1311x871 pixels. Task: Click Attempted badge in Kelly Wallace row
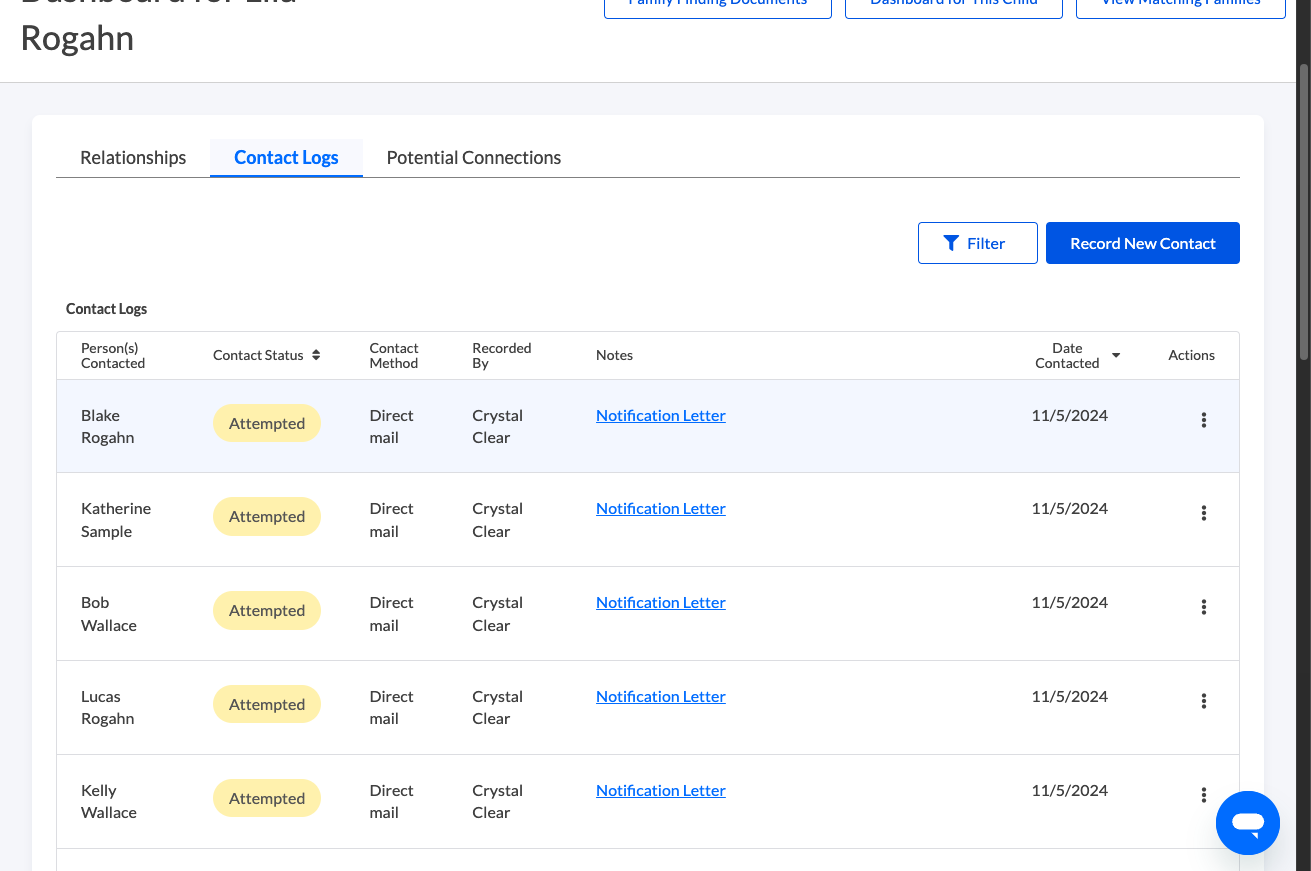point(267,799)
